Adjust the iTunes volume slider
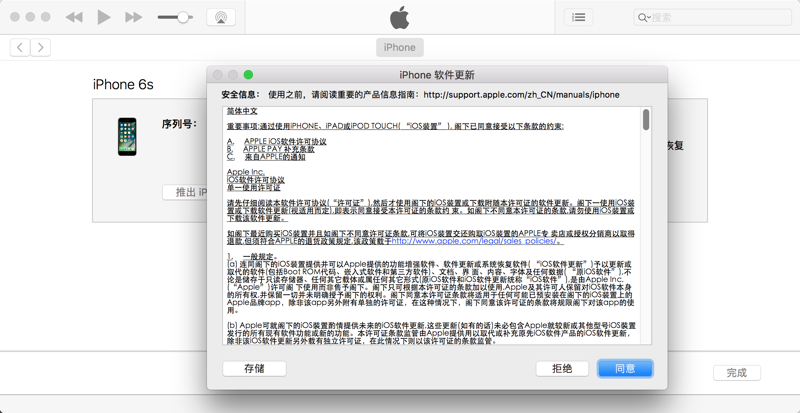 click(175, 17)
